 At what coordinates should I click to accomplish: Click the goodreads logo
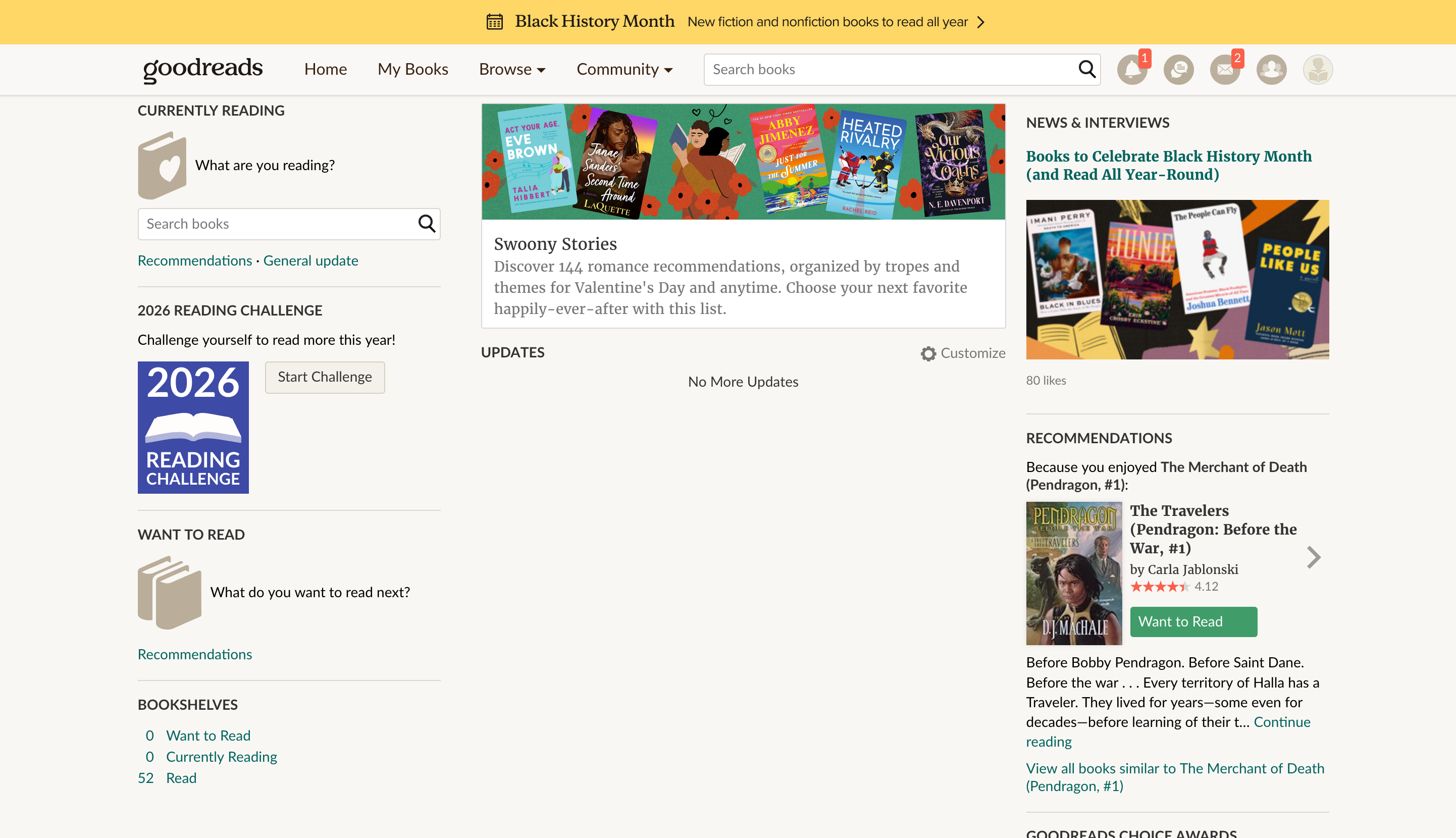[x=202, y=69]
